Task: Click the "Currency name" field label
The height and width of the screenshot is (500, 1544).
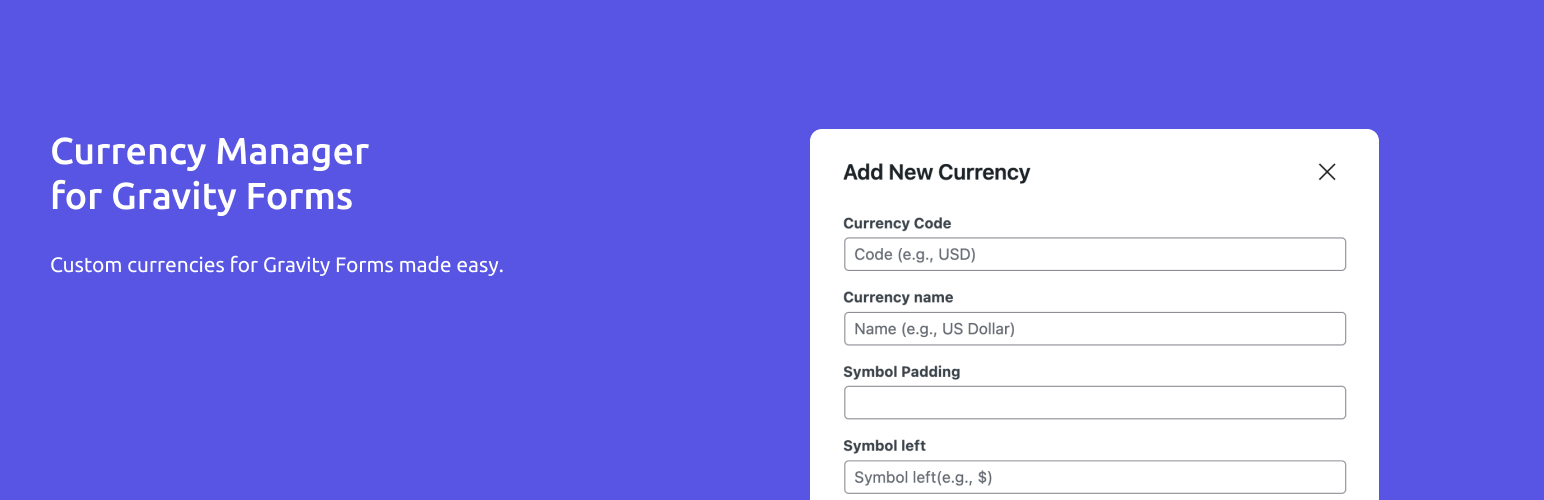Action: point(898,297)
